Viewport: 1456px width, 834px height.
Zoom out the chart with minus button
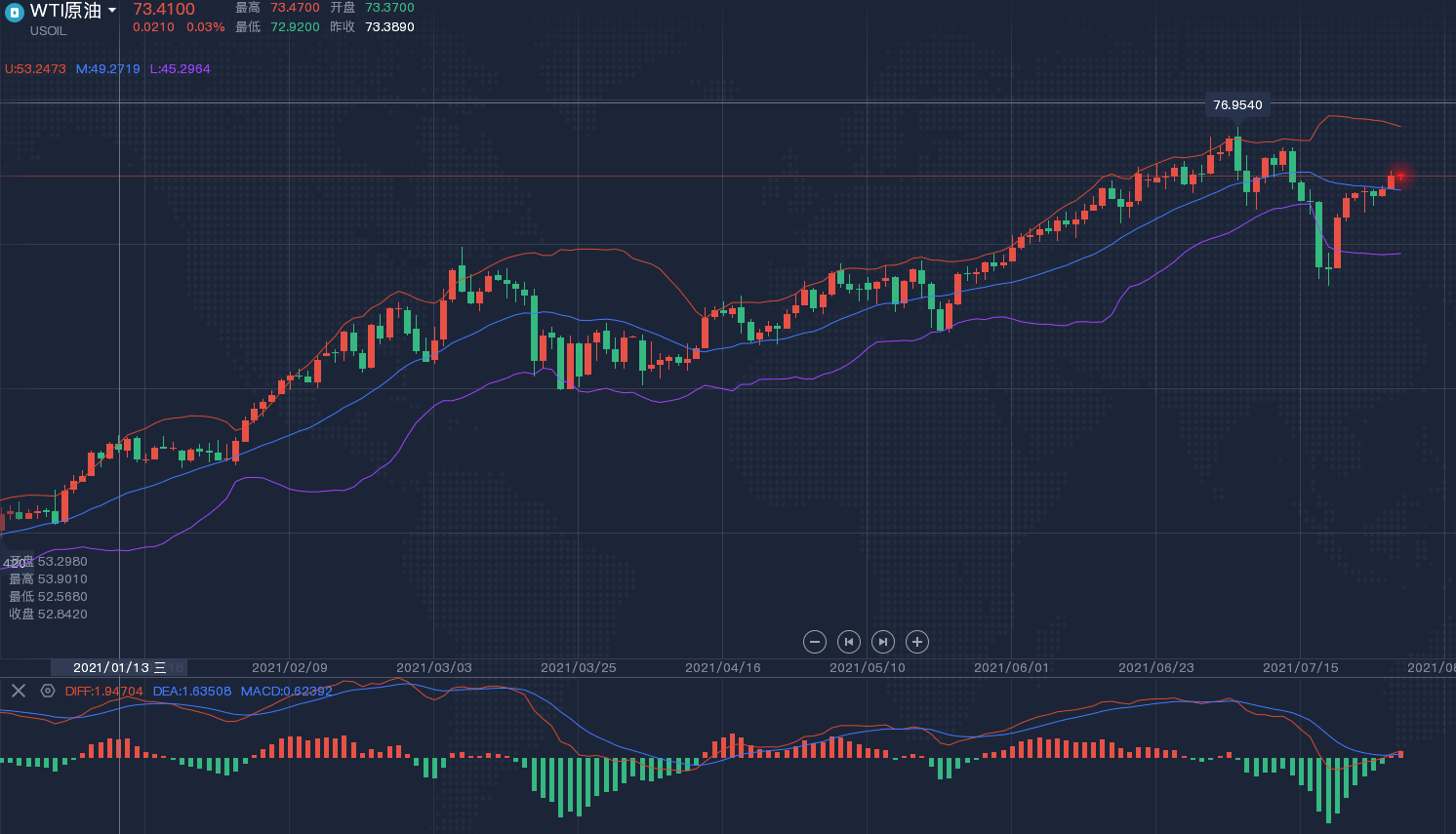click(815, 642)
